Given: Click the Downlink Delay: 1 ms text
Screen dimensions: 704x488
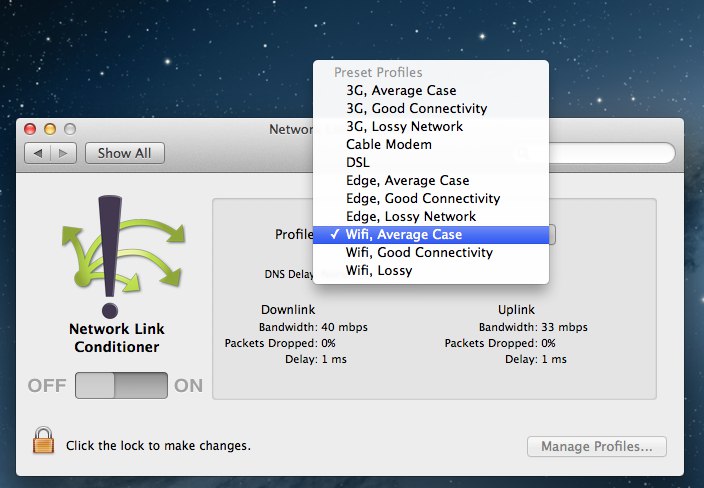Looking at the screenshot, I should click(x=316, y=359).
